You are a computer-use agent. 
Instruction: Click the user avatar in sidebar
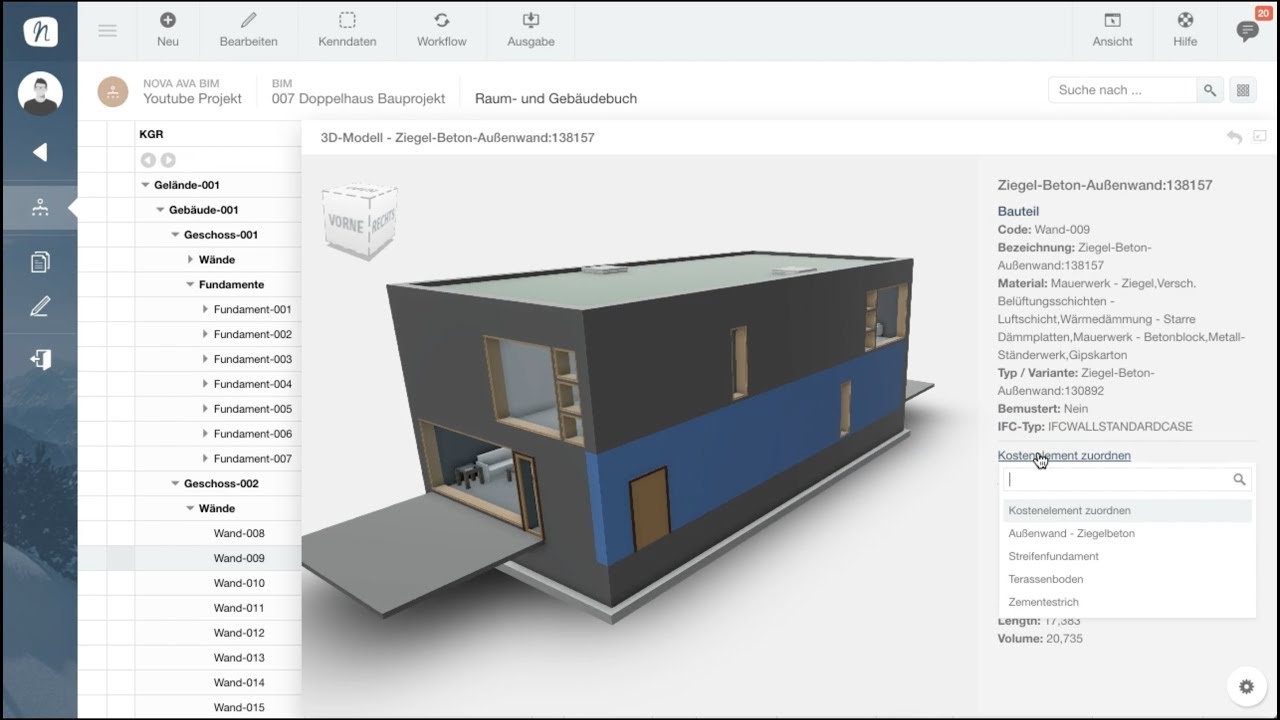point(40,94)
